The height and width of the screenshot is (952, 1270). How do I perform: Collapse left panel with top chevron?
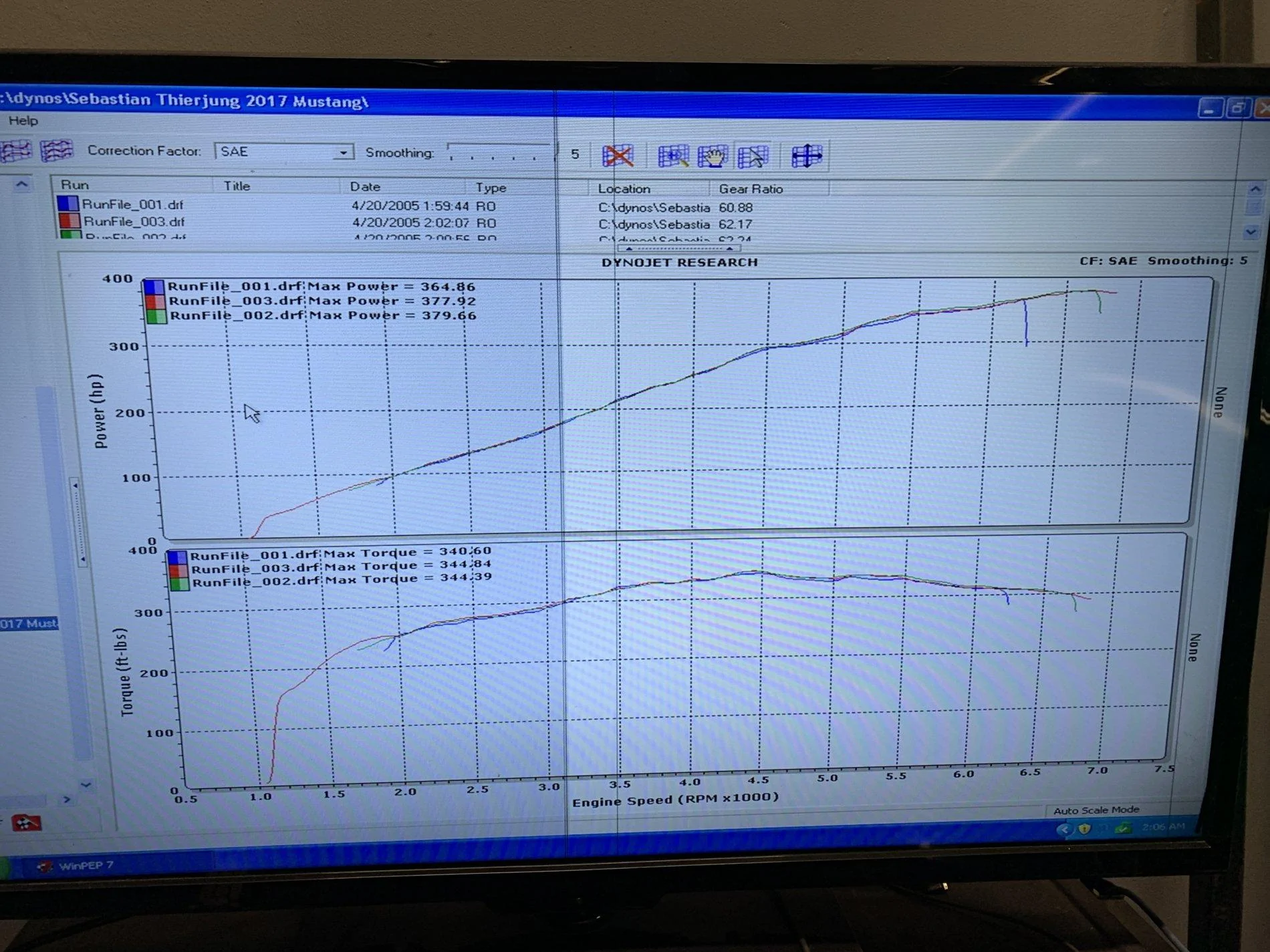coord(22,184)
